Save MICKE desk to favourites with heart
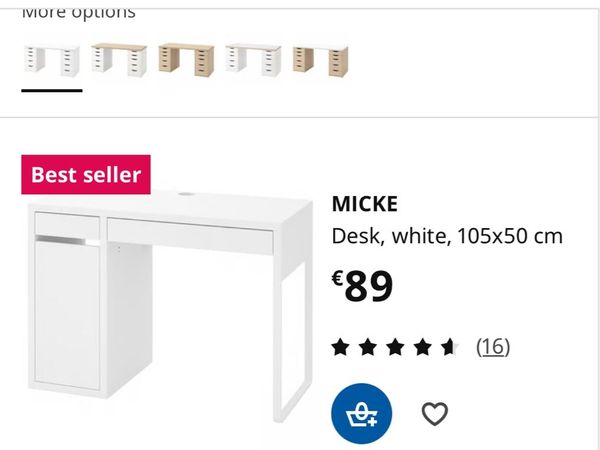Viewport: 600px width, 450px height. [x=434, y=413]
